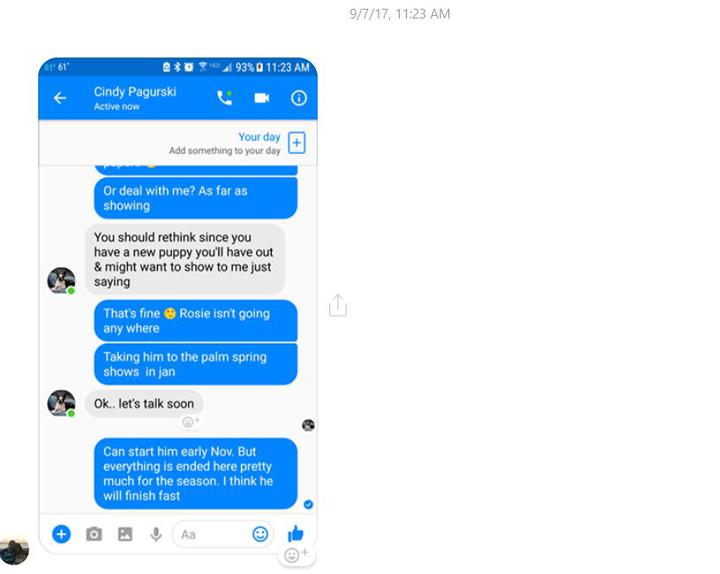
Task: Add a reaction to the 'Ok.. let's talk soon' message
Action: pos(191,422)
